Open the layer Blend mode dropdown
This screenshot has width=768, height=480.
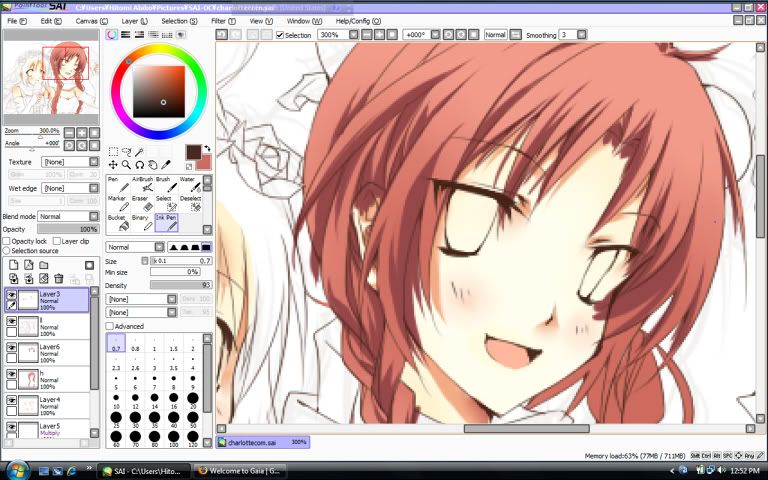pos(69,216)
